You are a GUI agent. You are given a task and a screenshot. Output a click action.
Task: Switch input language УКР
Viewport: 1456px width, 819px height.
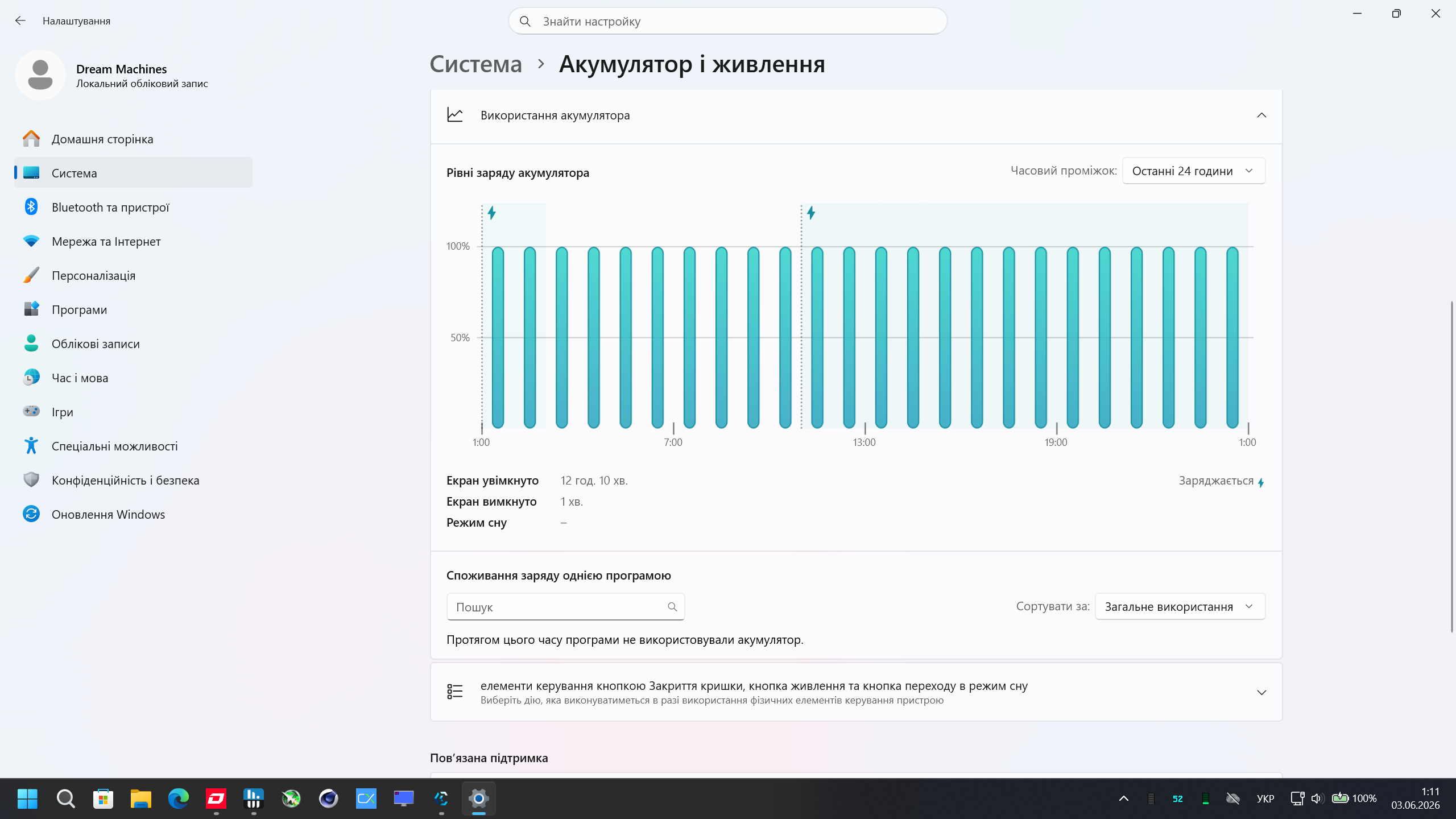1265,799
